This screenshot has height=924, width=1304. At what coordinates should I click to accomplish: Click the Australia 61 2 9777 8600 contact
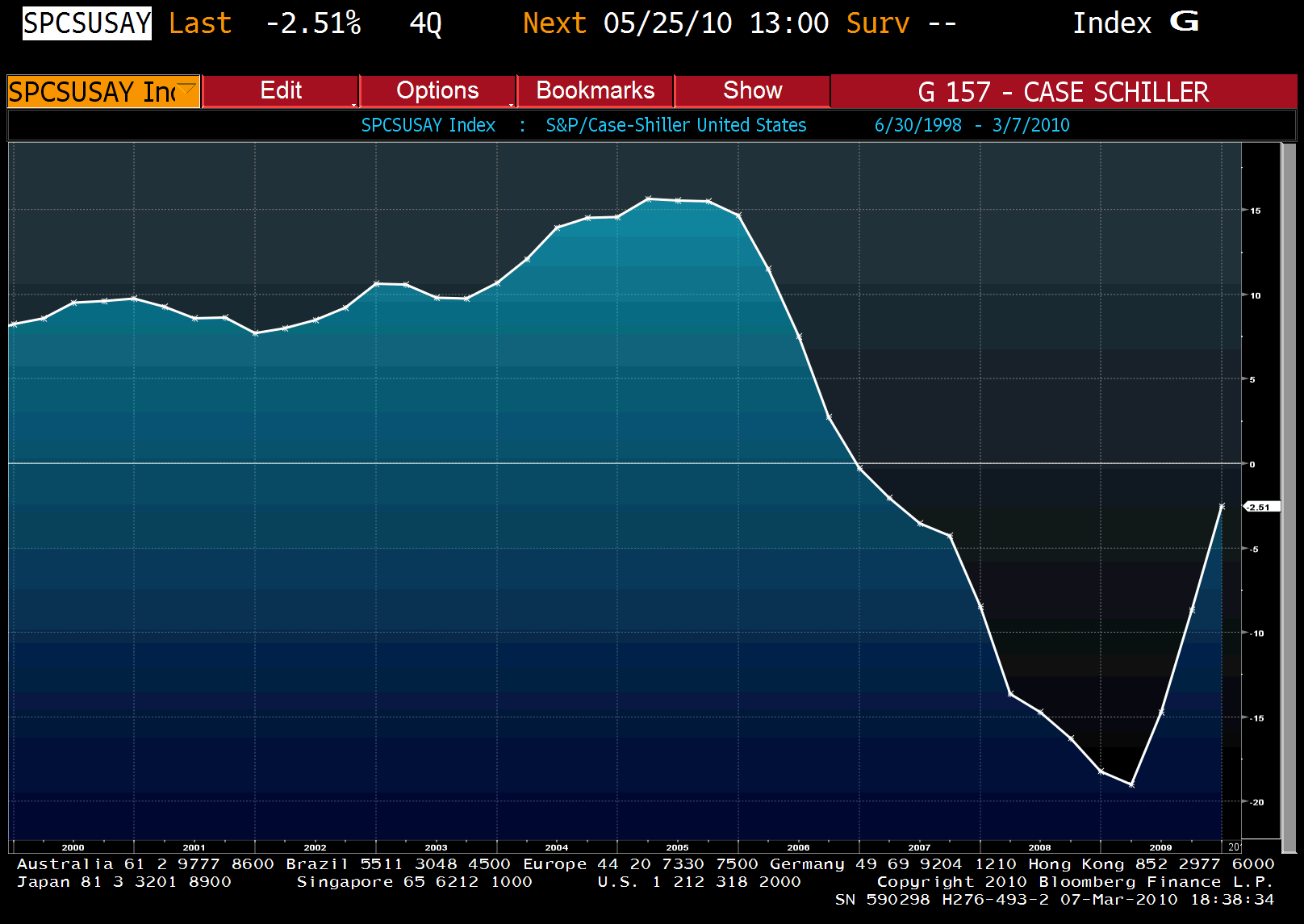pos(145,864)
